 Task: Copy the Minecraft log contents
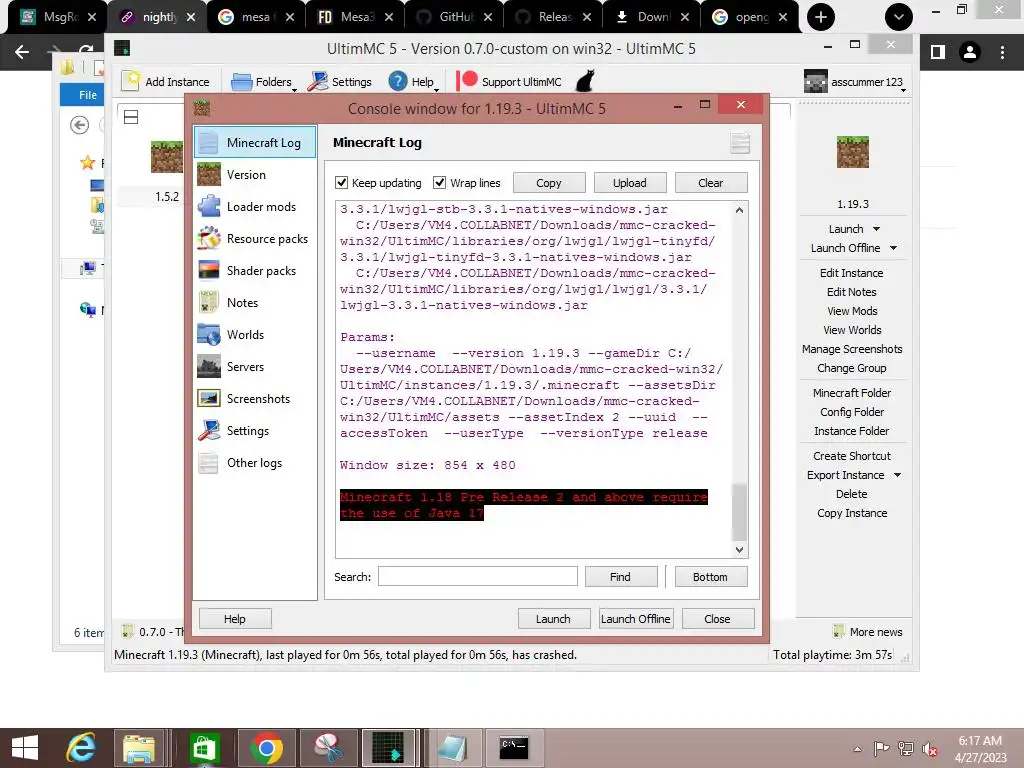(549, 183)
